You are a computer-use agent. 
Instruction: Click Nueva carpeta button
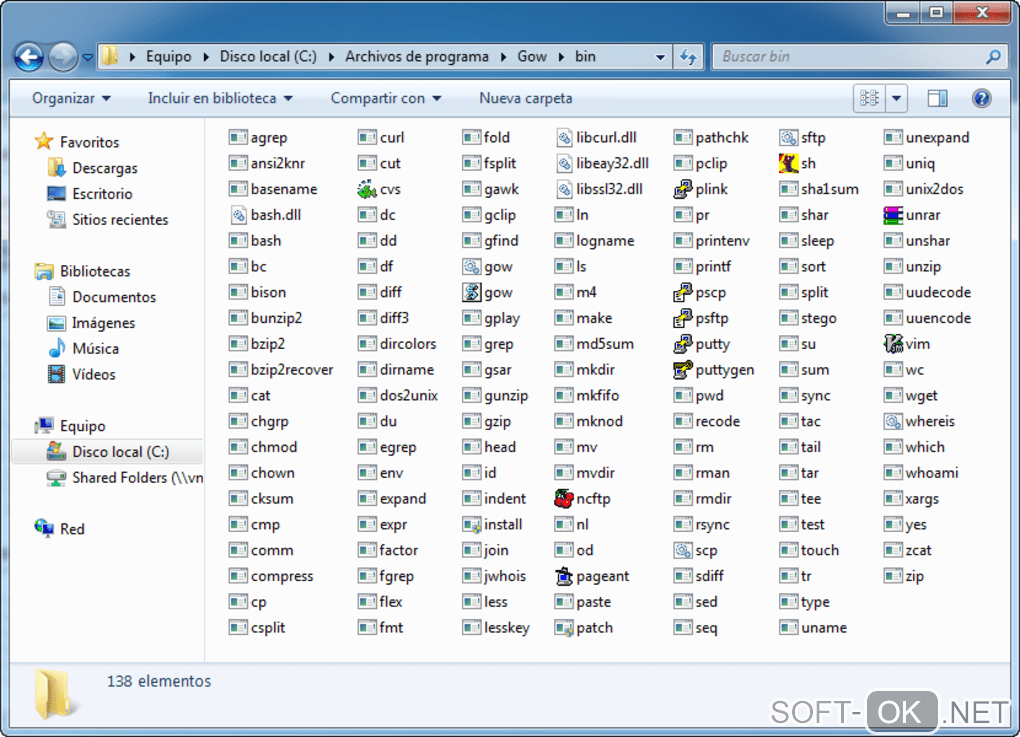pos(526,98)
